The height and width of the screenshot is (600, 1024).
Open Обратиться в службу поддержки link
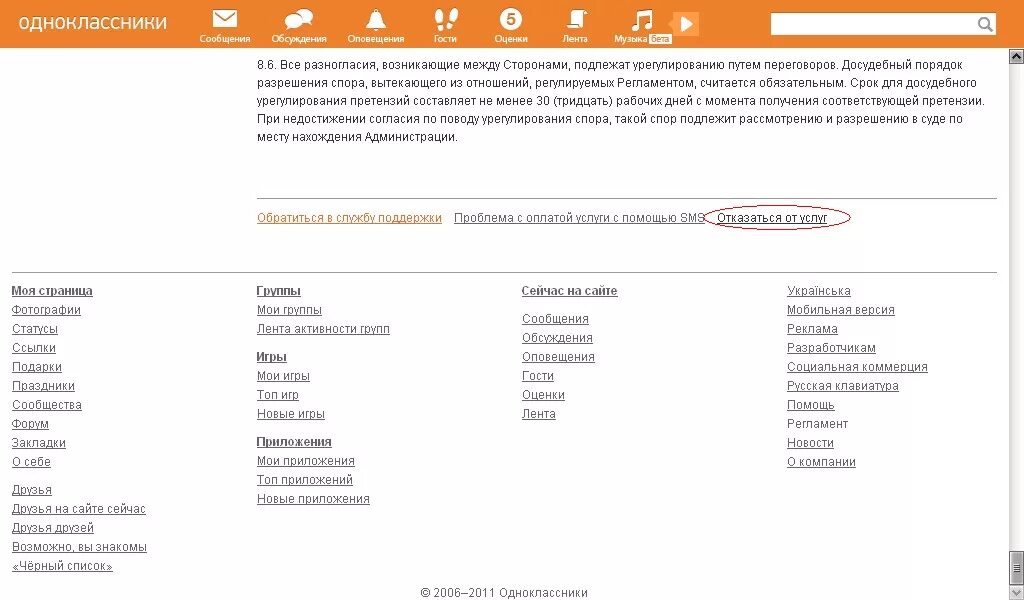pos(349,218)
